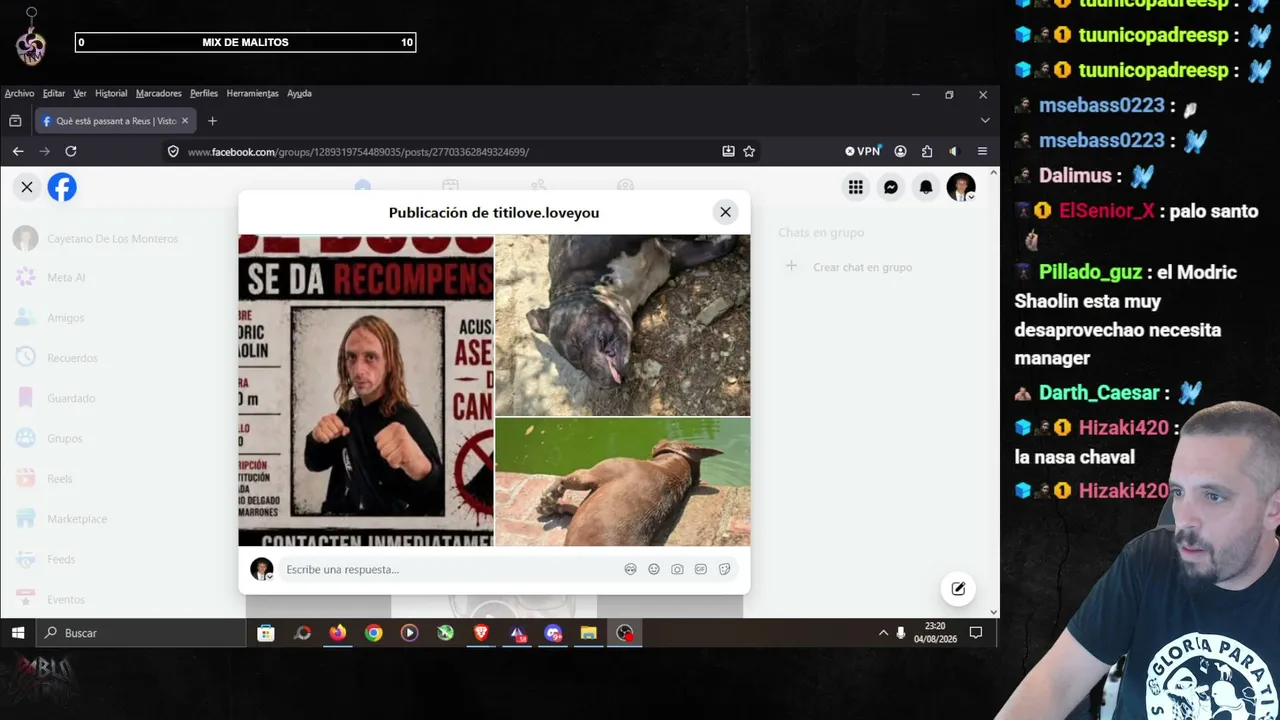
Task: Open the dark dog photo on the ground
Action: tap(622, 324)
